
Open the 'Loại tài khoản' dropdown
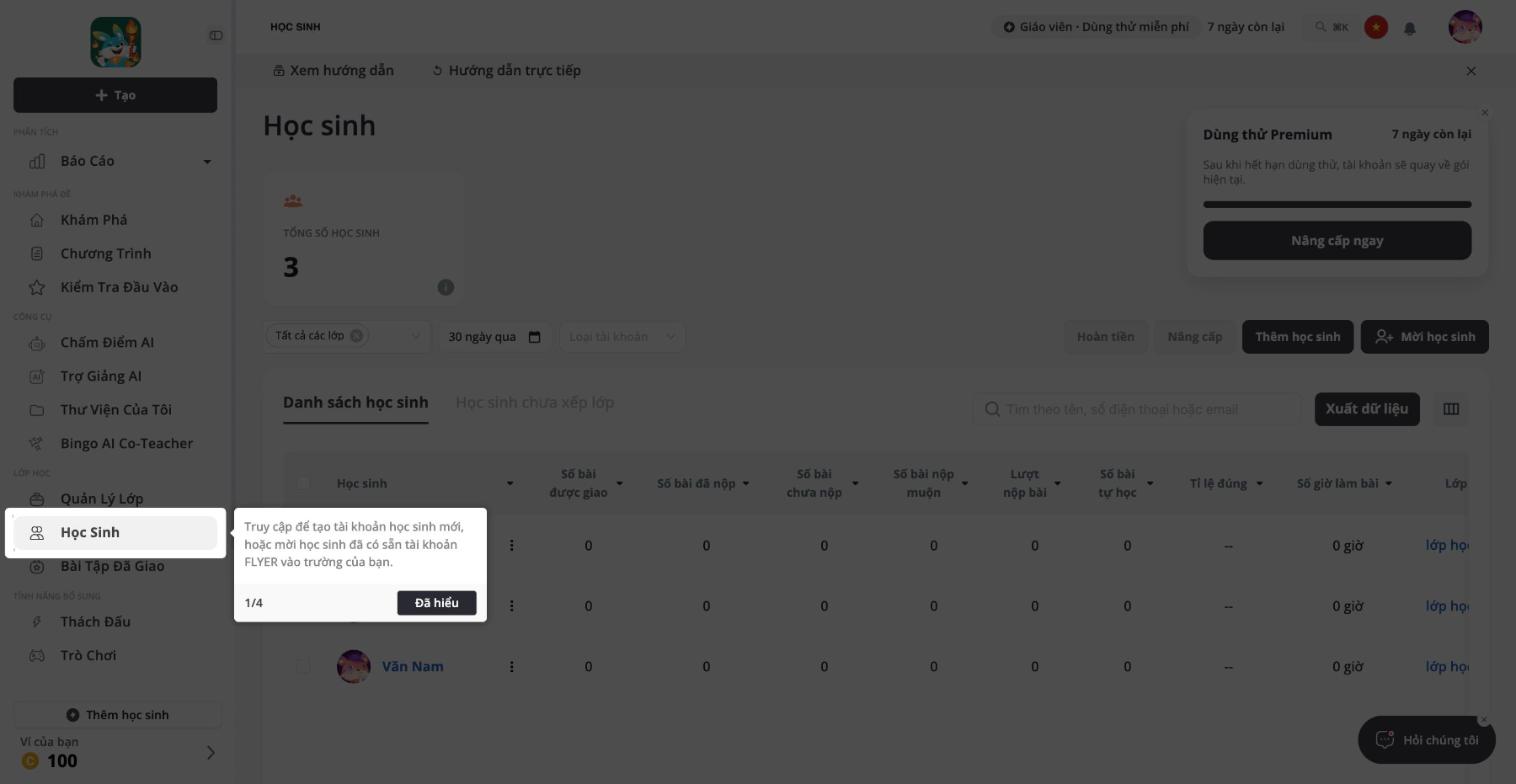[x=623, y=337]
